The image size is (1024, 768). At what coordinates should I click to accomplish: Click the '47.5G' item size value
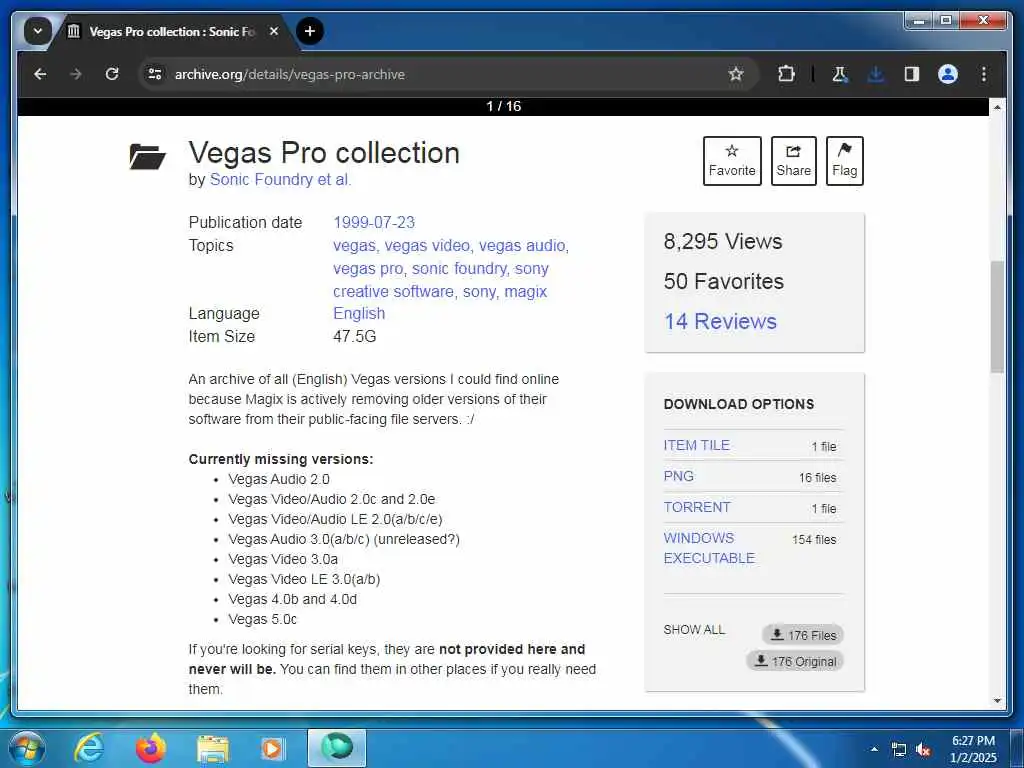click(x=355, y=336)
